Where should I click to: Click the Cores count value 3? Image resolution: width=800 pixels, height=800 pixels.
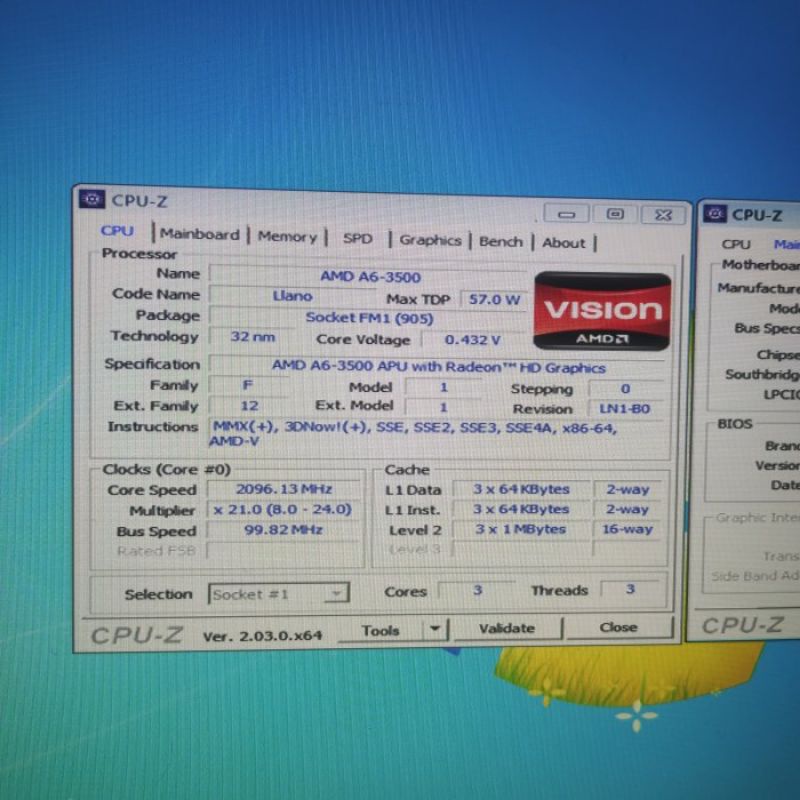[477, 590]
